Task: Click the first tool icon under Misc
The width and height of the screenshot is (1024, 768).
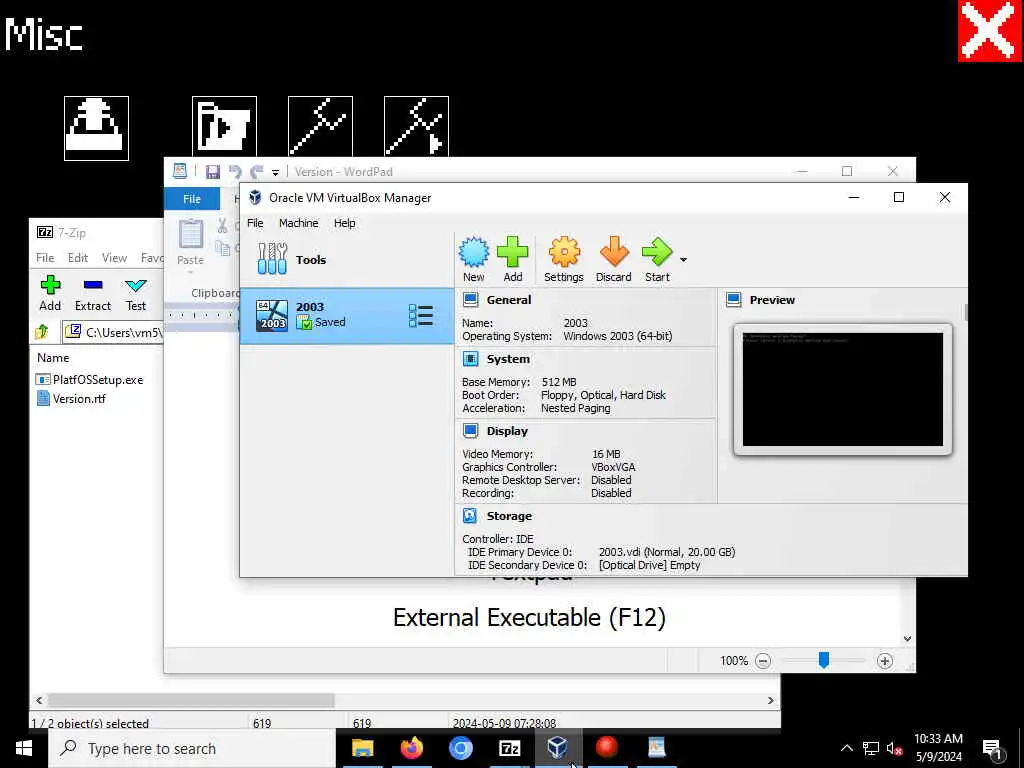Action: [321, 127]
